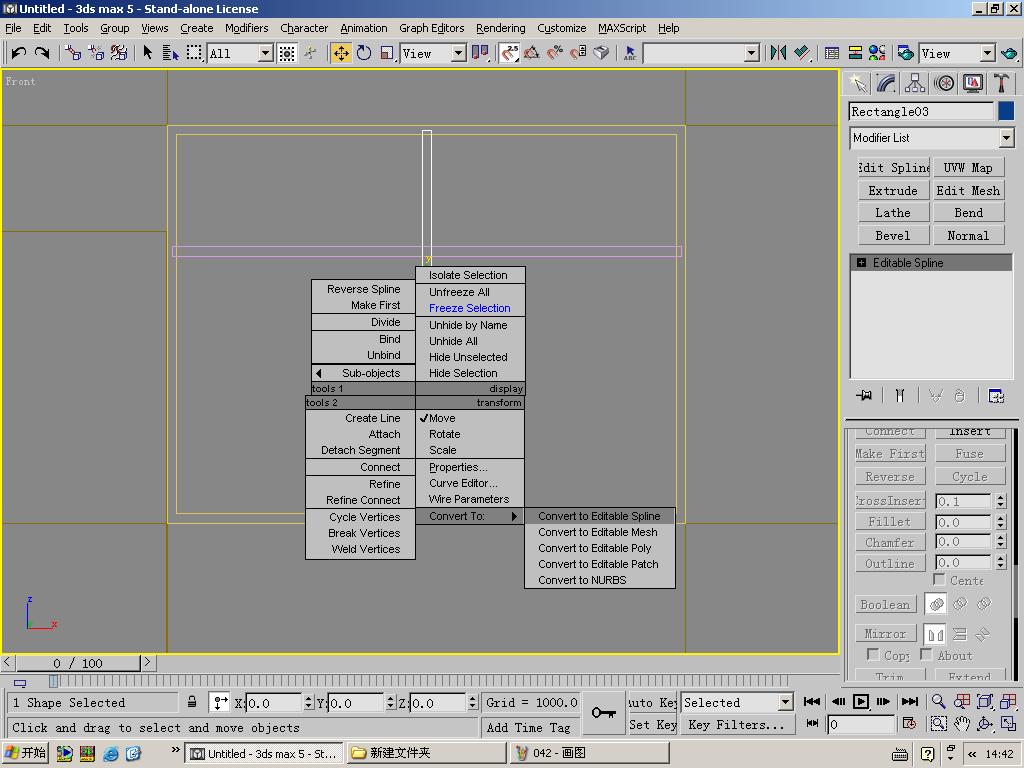Click the Key Filters button
Image resolution: width=1024 pixels, height=768 pixels.
pyautogui.click(x=736, y=725)
